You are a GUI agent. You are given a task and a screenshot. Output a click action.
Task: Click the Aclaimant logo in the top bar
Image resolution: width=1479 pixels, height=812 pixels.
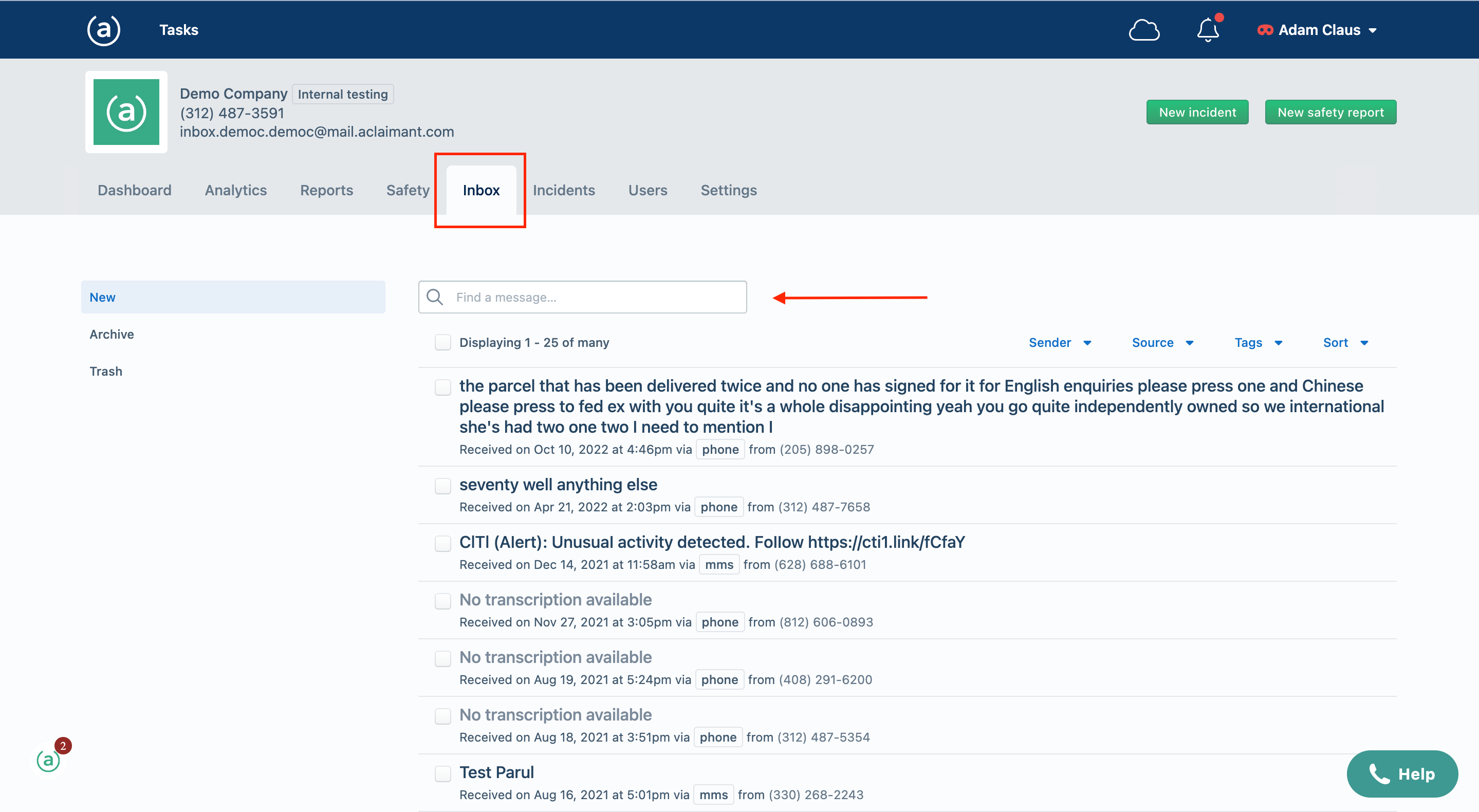click(103, 30)
